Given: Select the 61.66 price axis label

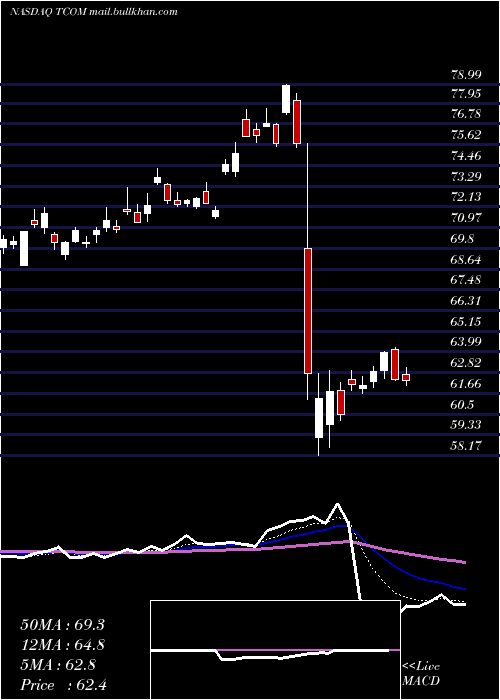Looking at the screenshot, I should (467, 383).
